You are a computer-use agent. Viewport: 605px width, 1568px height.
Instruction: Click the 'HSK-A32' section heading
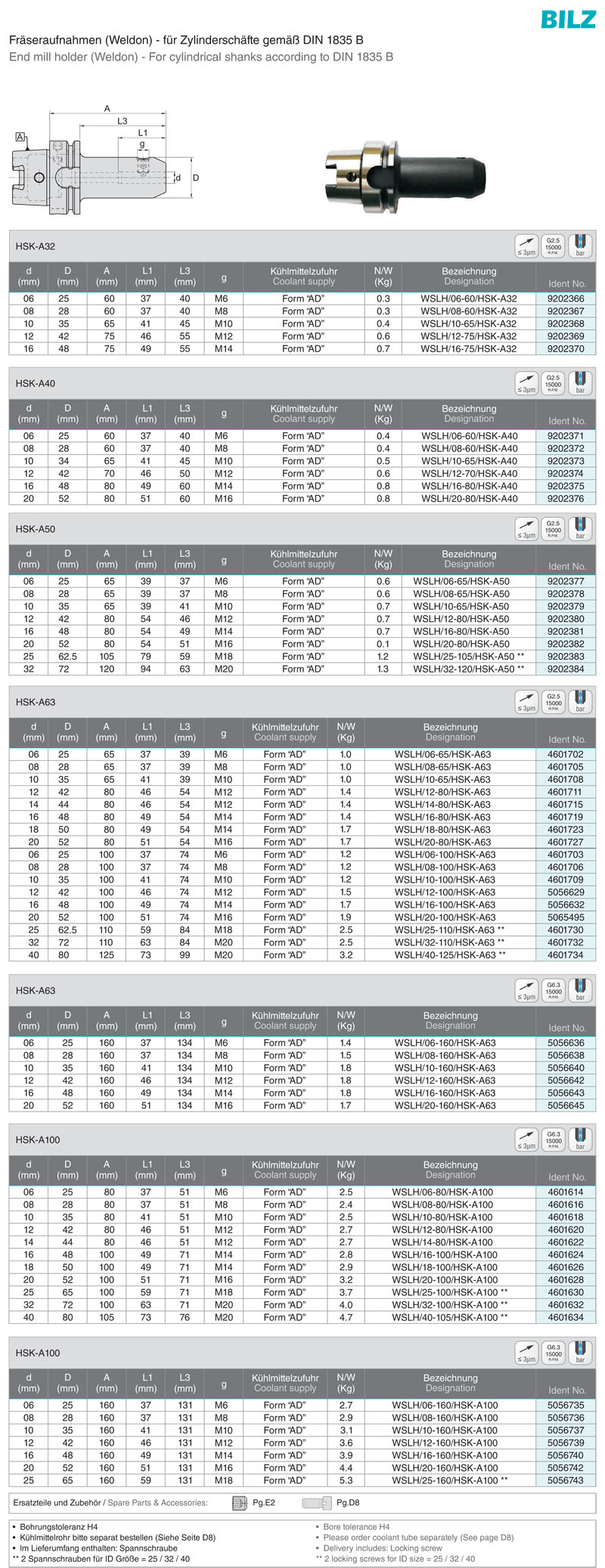pyautogui.click(x=36, y=246)
